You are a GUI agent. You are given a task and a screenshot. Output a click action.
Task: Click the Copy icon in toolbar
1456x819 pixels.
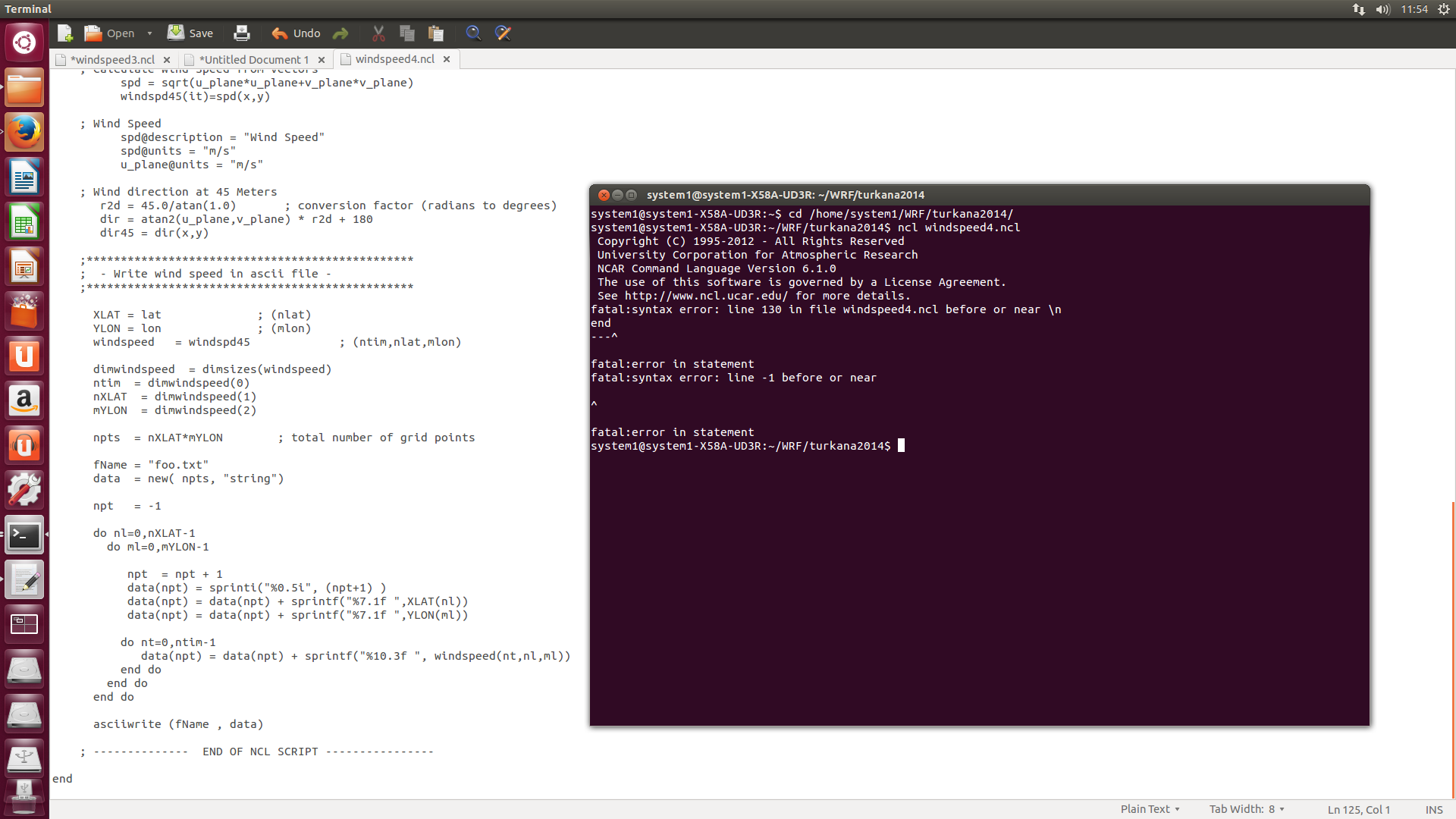tap(407, 33)
